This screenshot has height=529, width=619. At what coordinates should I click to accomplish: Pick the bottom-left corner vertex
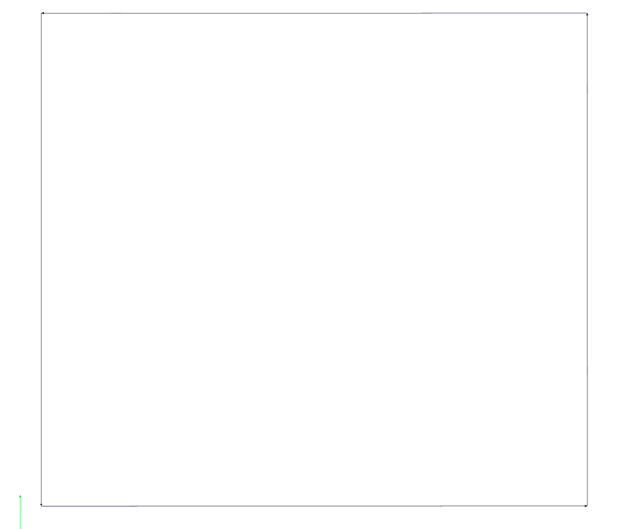tap(41, 505)
